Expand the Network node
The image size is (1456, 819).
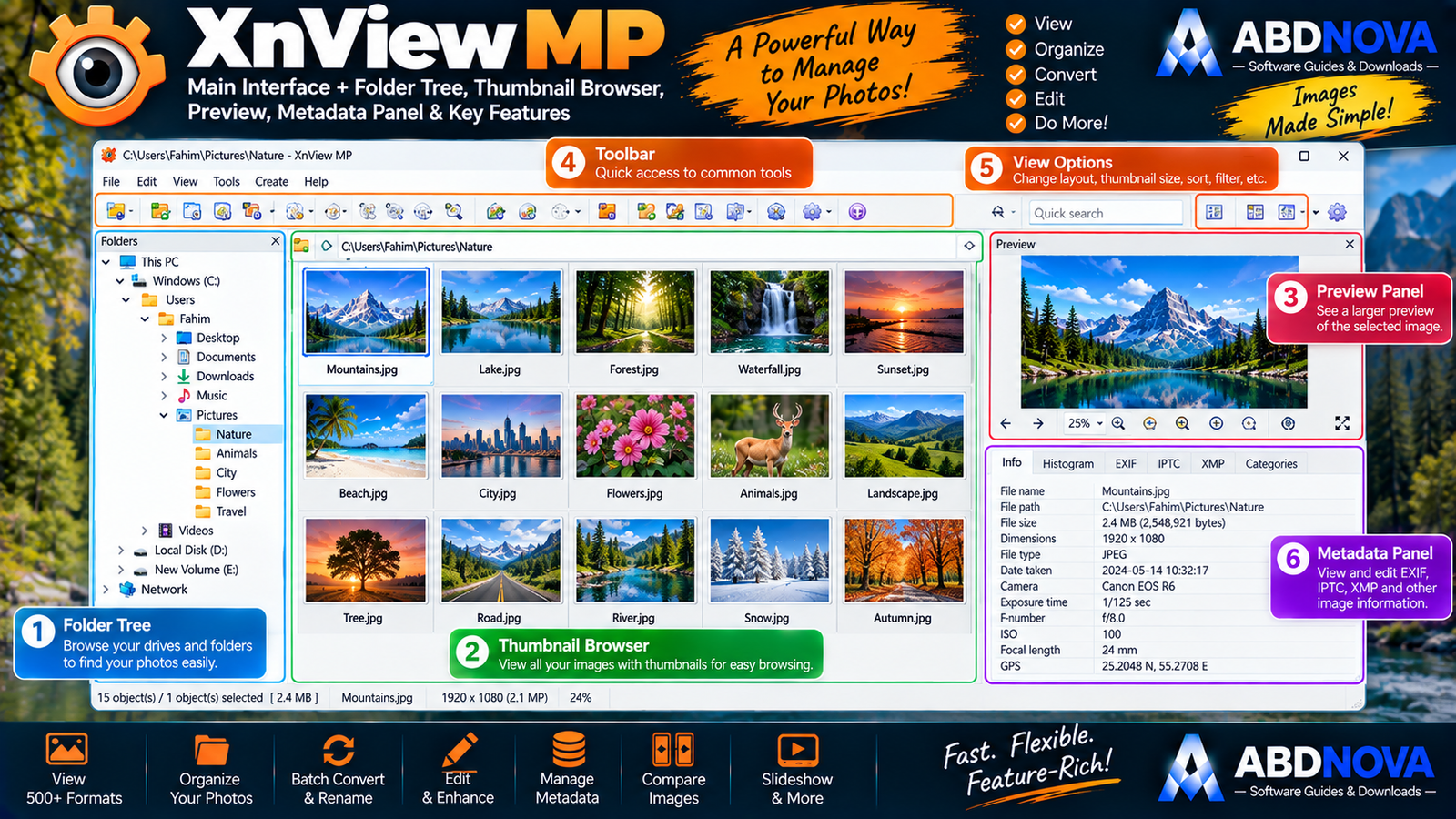click(106, 590)
